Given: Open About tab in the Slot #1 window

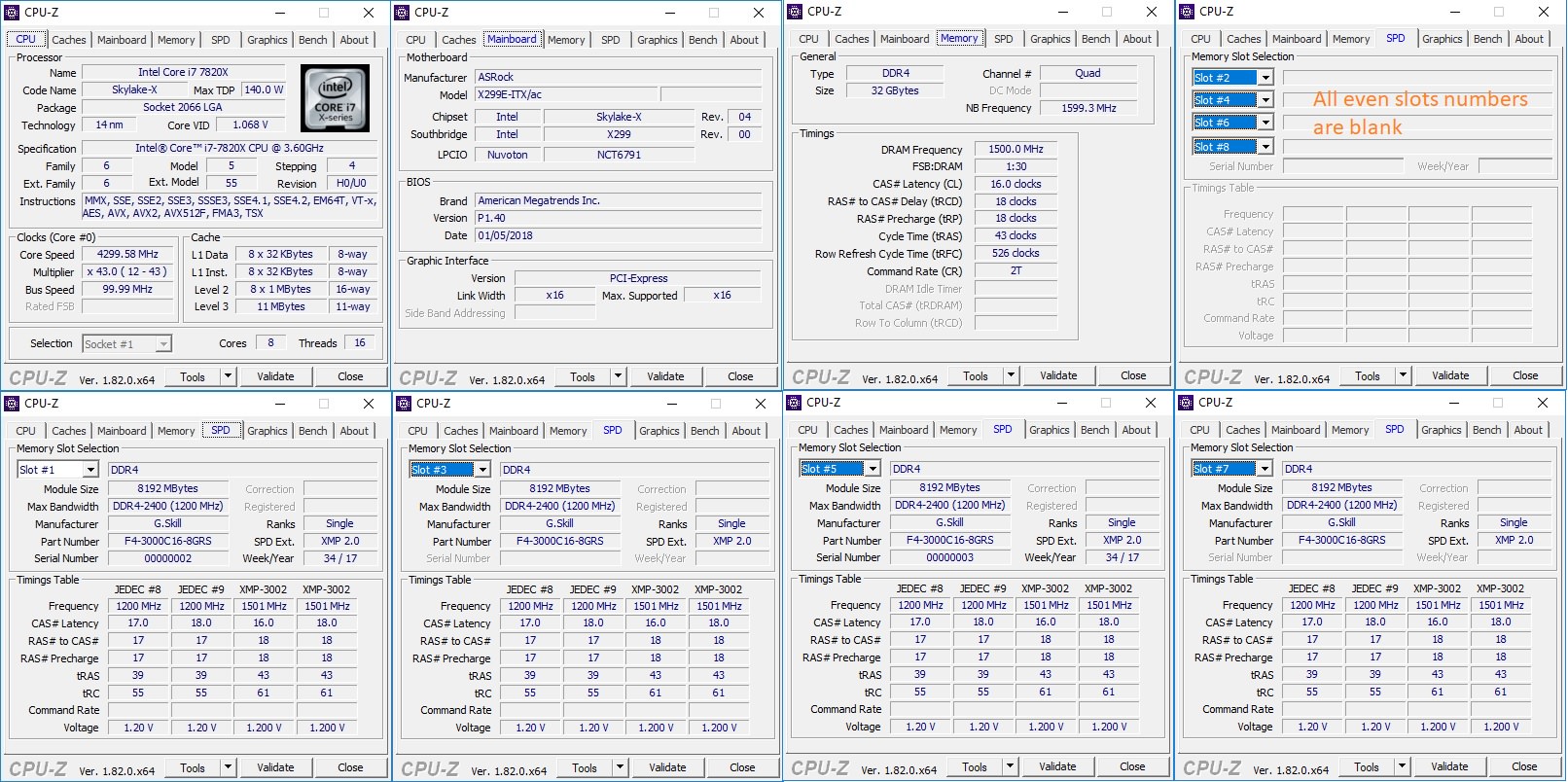Looking at the screenshot, I should coord(354,431).
